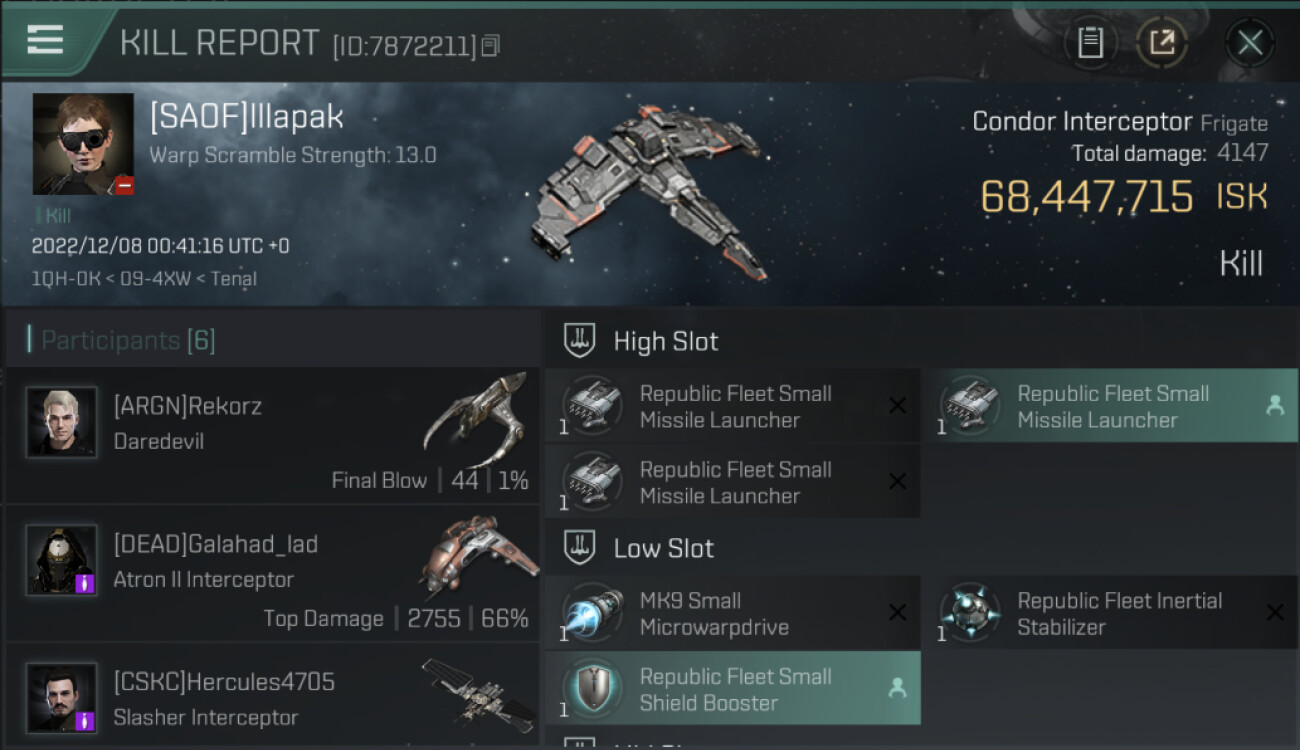1300x750 pixels.
Task: Click the High Slot section icon
Action: (580, 341)
